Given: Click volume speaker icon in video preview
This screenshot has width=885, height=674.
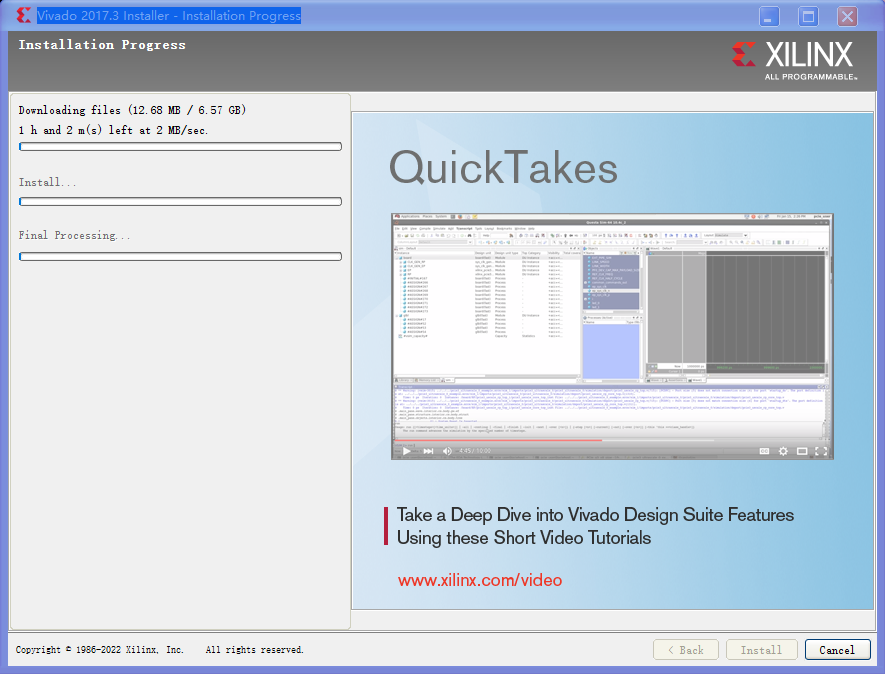Looking at the screenshot, I should click(x=447, y=451).
